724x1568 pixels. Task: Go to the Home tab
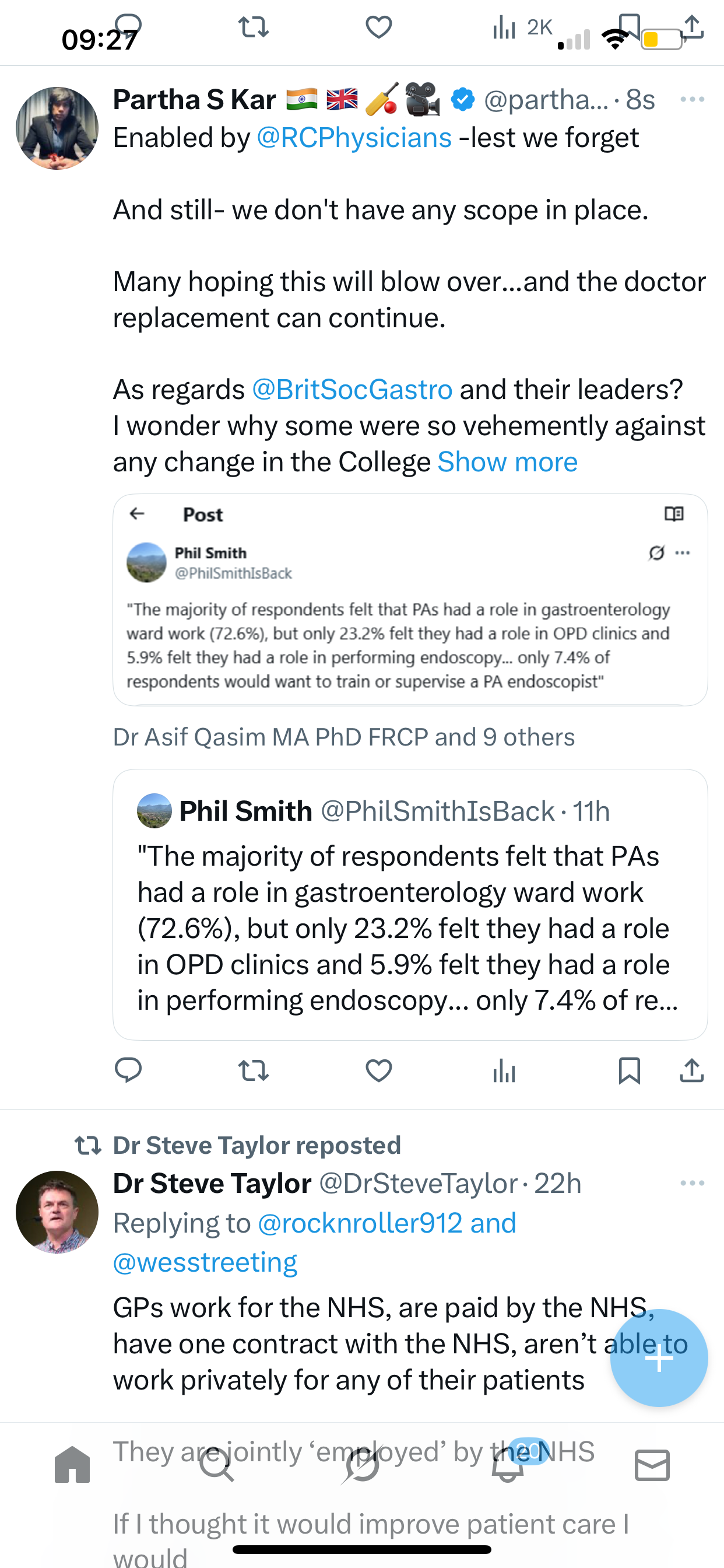72,1465
